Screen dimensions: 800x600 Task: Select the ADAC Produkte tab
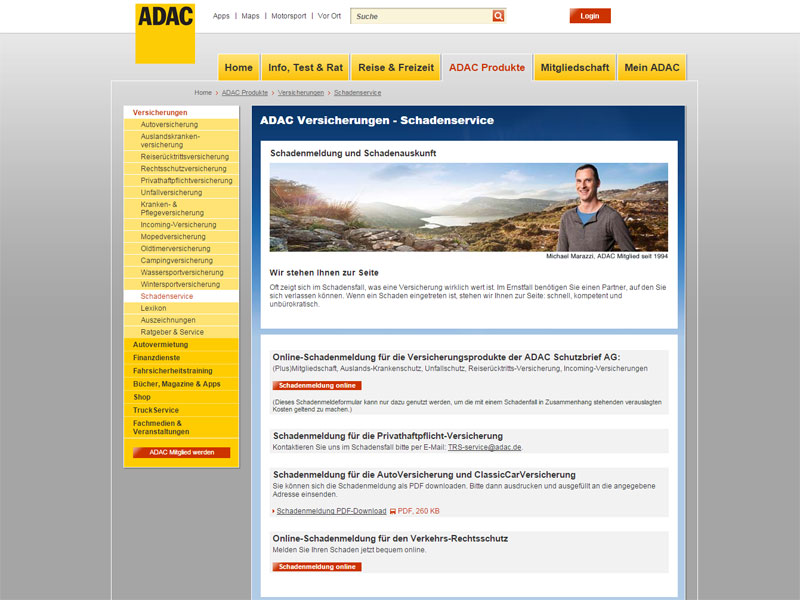tap(487, 67)
